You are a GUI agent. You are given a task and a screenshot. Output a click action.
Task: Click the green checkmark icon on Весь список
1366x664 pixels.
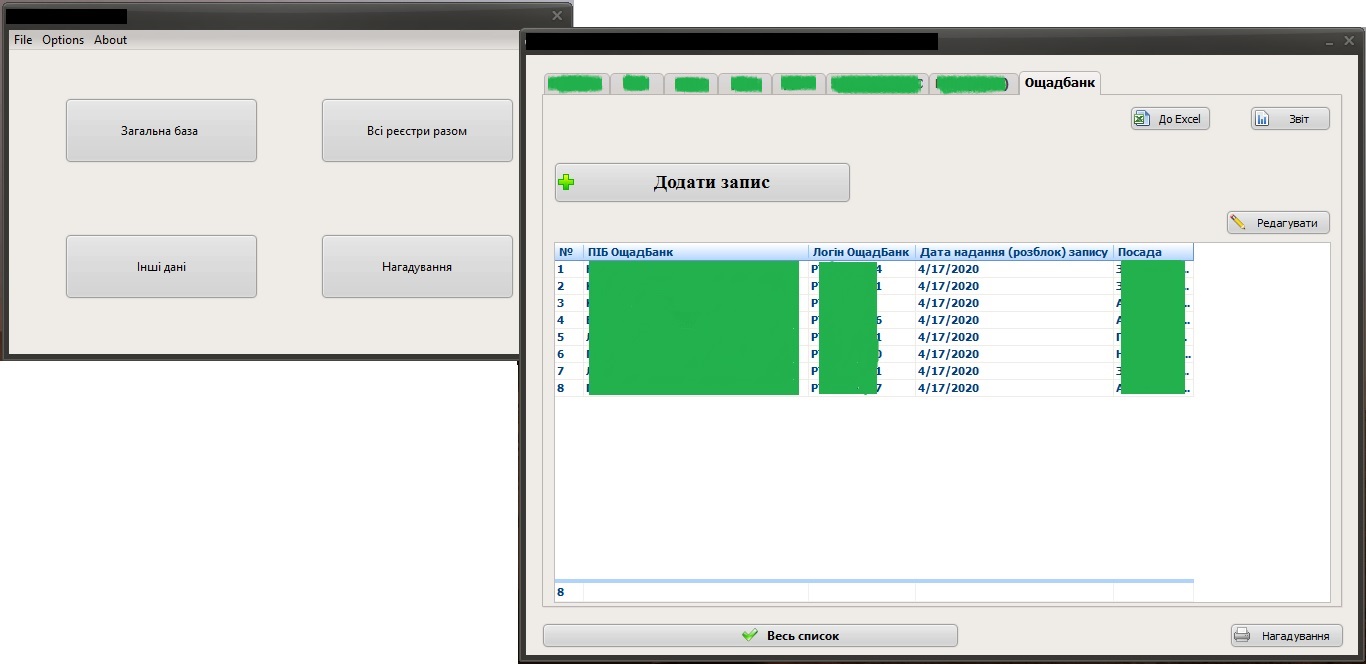point(750,635)
